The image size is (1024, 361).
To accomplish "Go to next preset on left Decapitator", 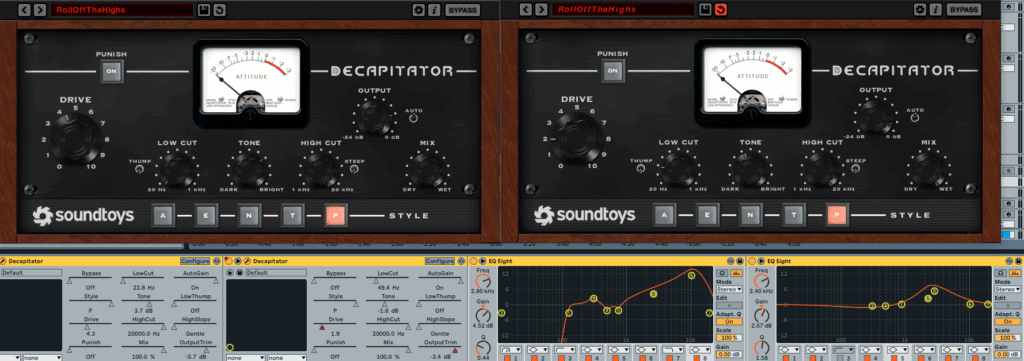I will [40, 10].
